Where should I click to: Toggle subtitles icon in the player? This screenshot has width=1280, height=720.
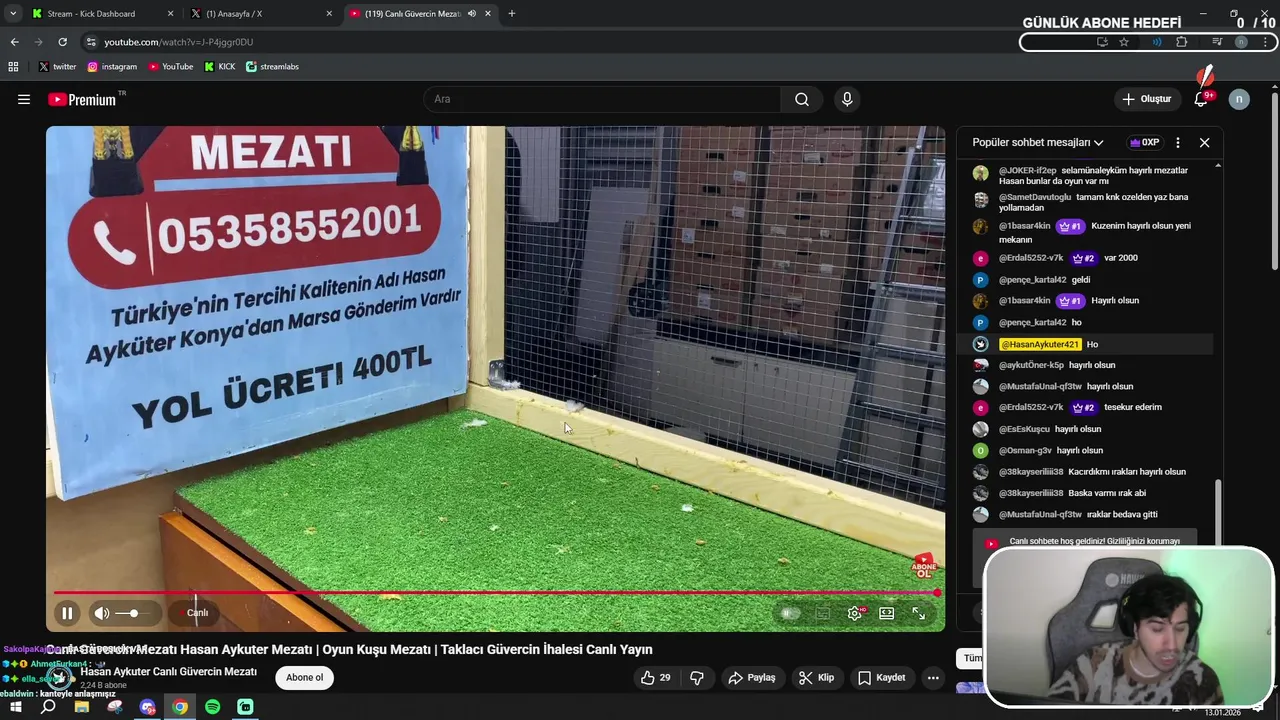(x=823, y=613)
